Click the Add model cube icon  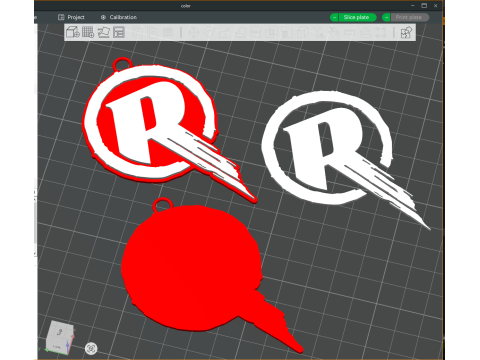click(x=73, y=32)
